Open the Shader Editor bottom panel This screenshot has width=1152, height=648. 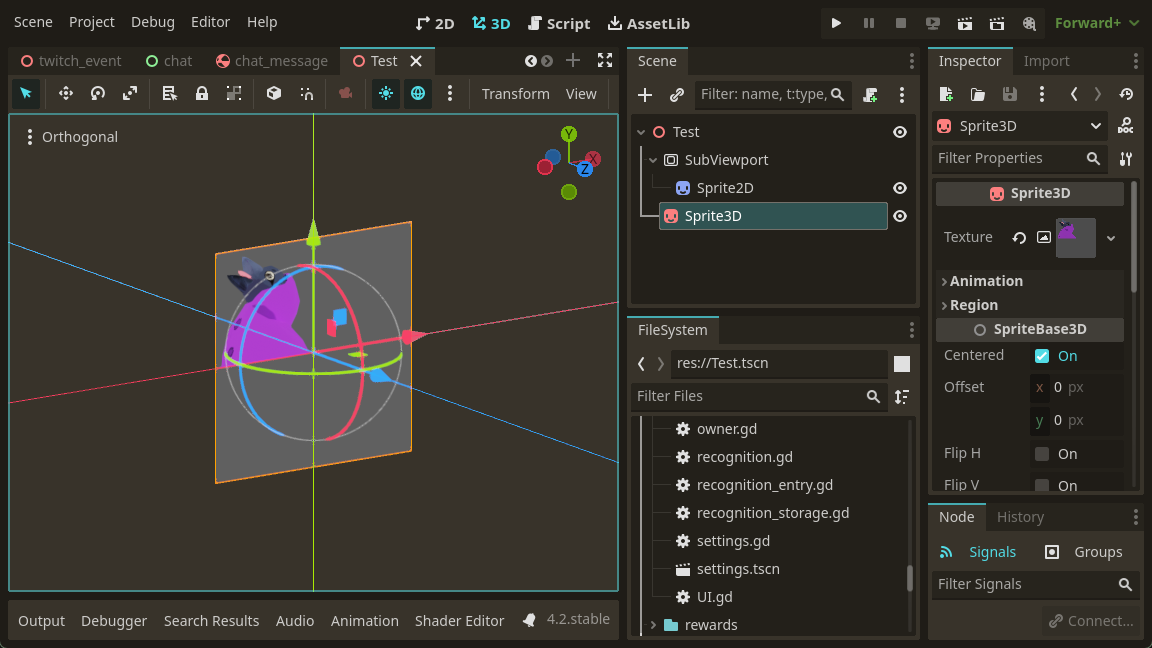pyautogui.click(x=459, y=621)
